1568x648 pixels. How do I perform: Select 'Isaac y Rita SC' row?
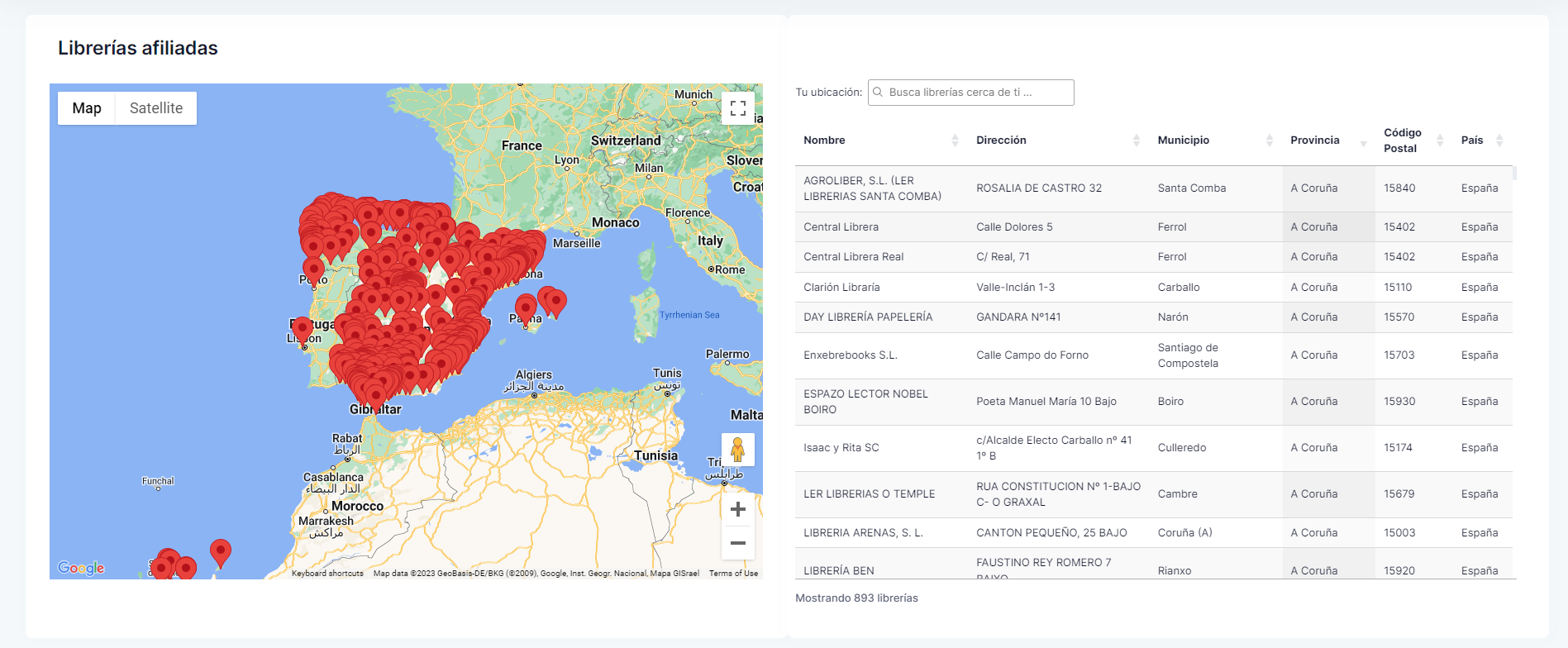tap(1154, 448)
